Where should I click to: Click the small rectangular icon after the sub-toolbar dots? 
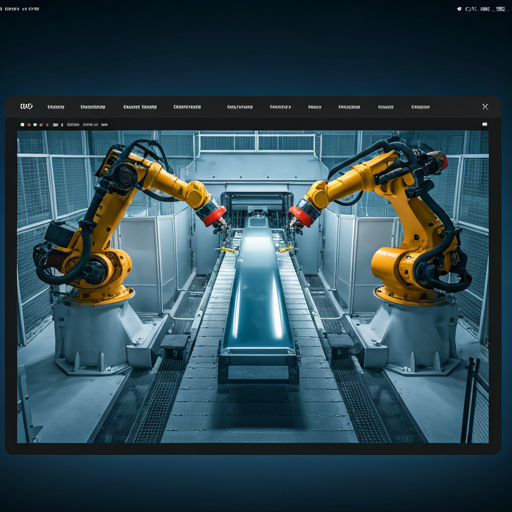(x=55, y=125)
